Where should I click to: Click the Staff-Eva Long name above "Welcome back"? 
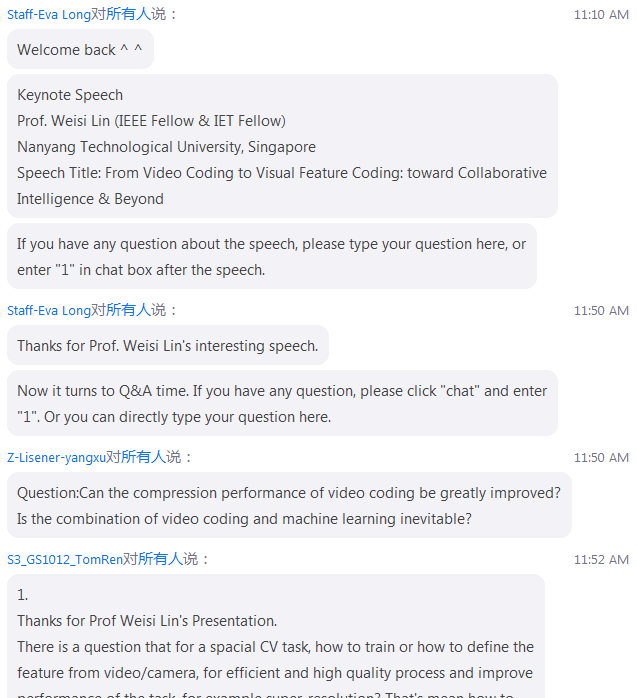click(48, 15)
